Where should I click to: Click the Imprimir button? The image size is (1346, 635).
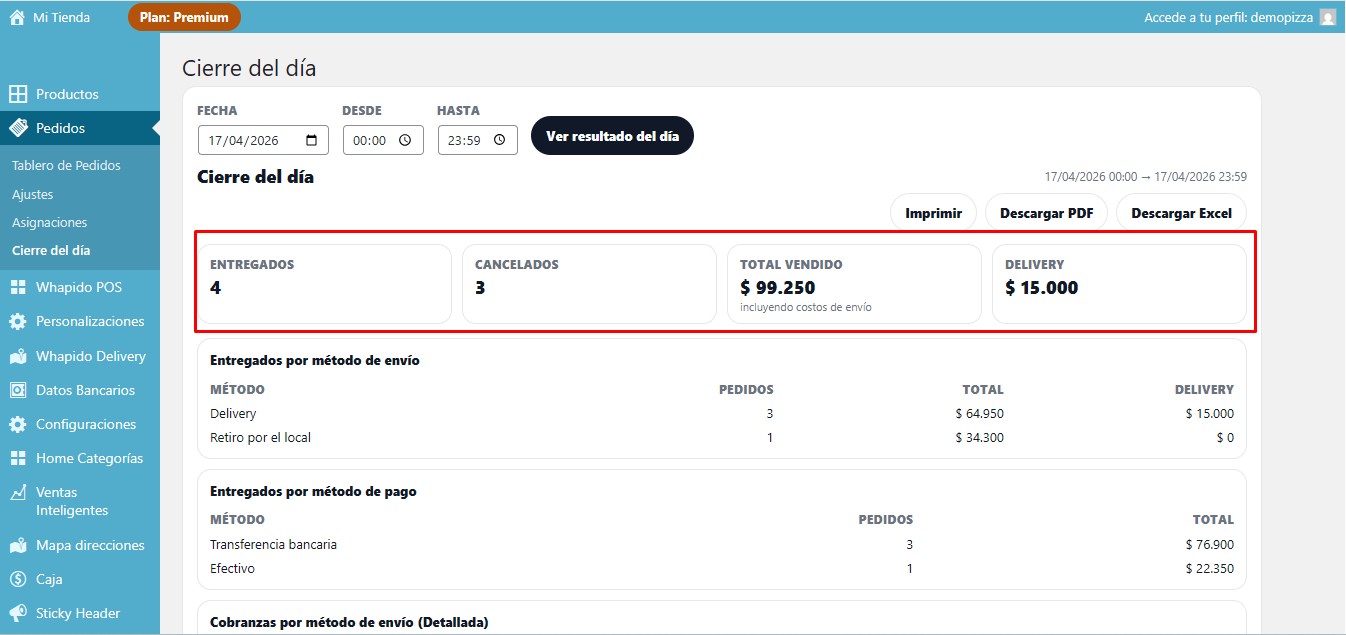coord(933,213)
